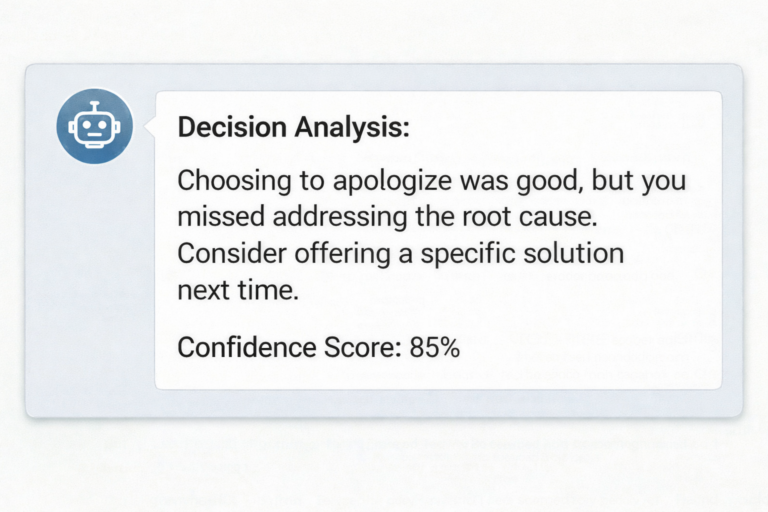Click the speech bubble tail pointer
Screen dimensions: 768x512
(150, 127)
